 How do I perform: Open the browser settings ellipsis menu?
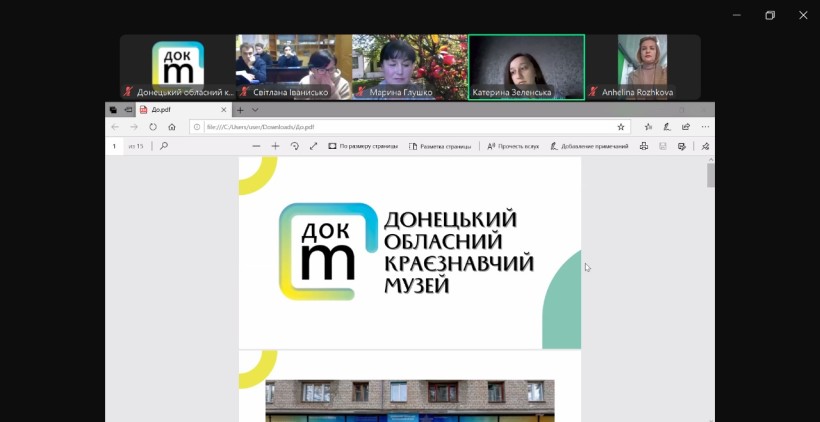(705, 127)
